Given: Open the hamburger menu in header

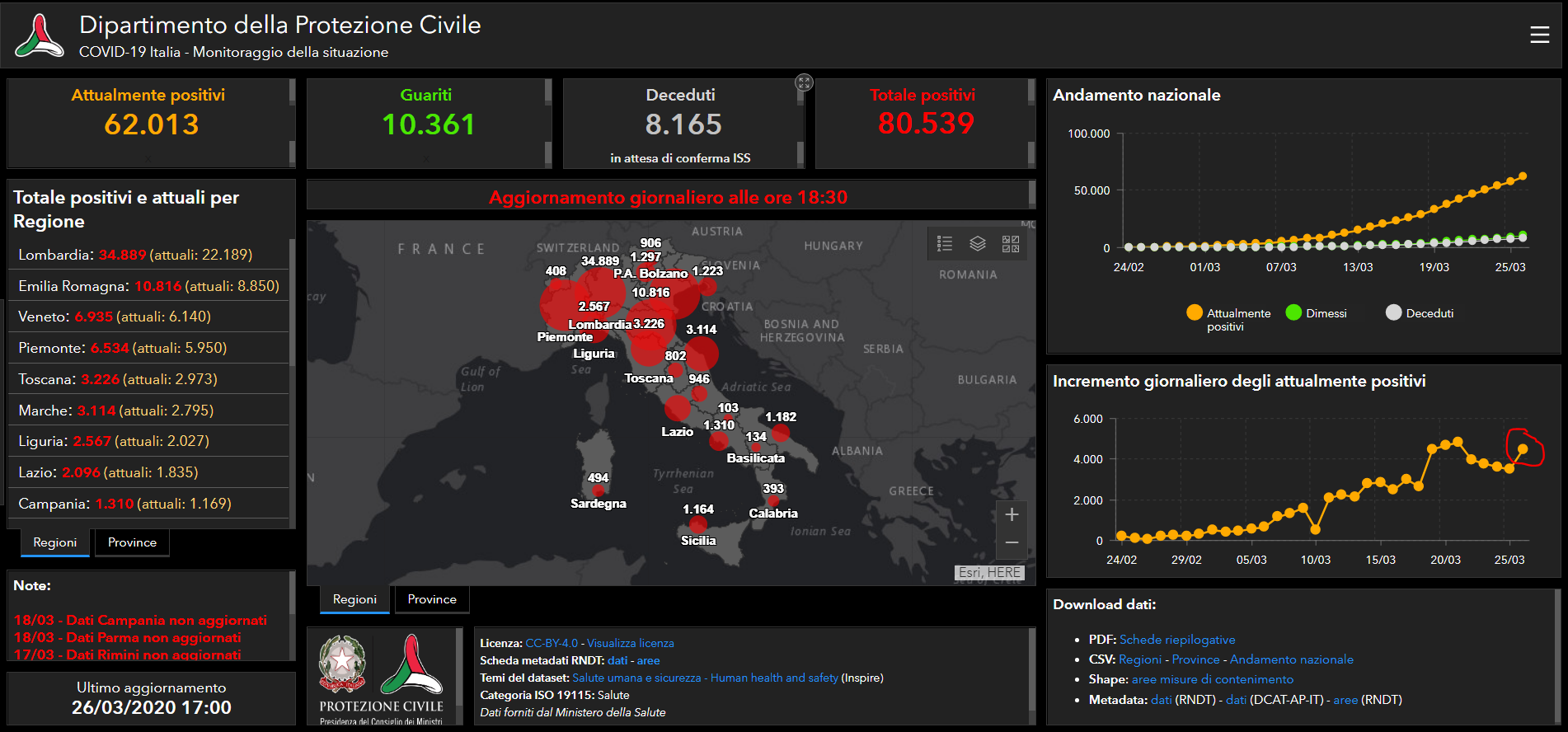Looking at the screenshot, I should click(x=1539, y=35).
